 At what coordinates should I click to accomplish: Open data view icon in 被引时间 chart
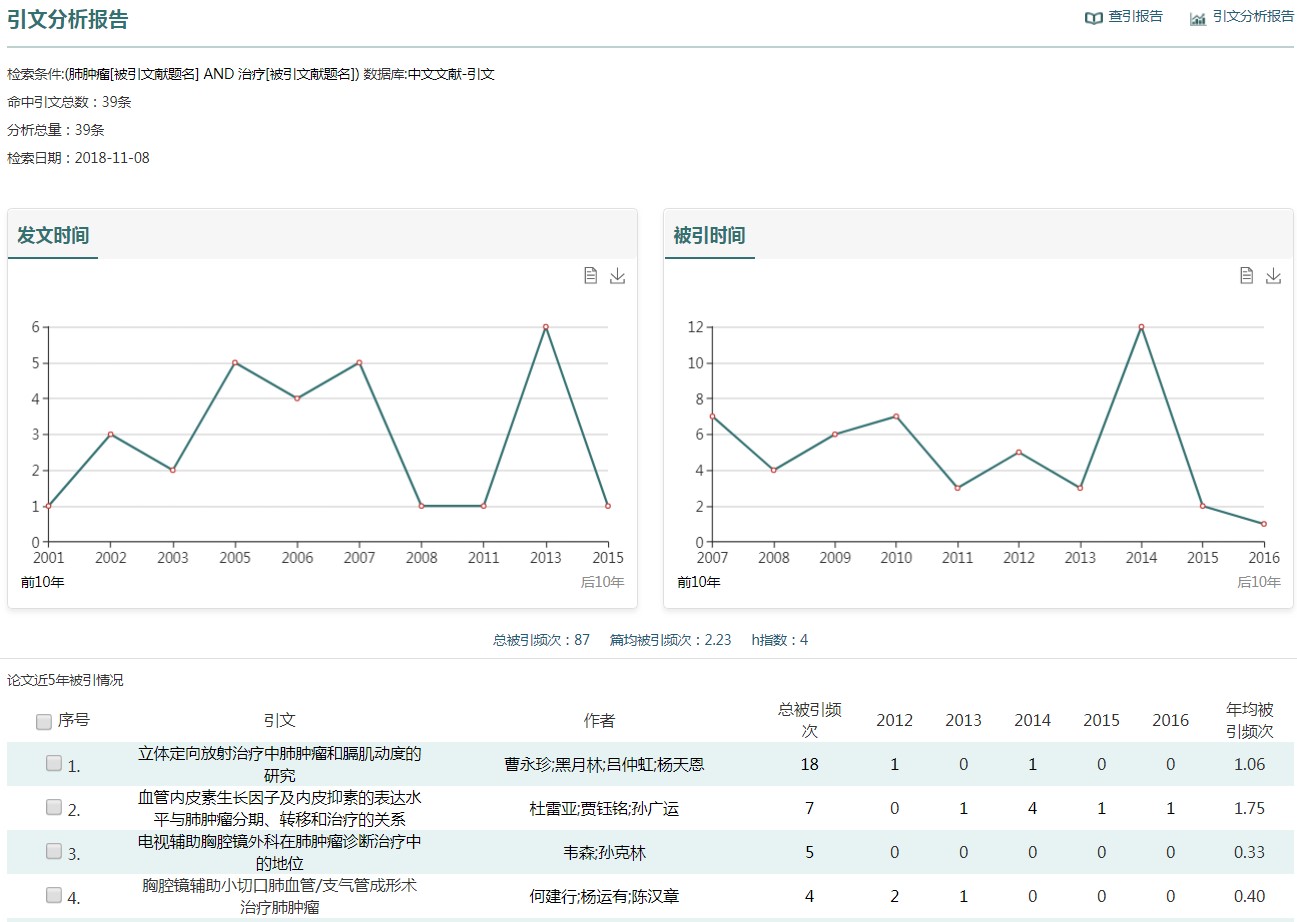[x=1246, y=276]
